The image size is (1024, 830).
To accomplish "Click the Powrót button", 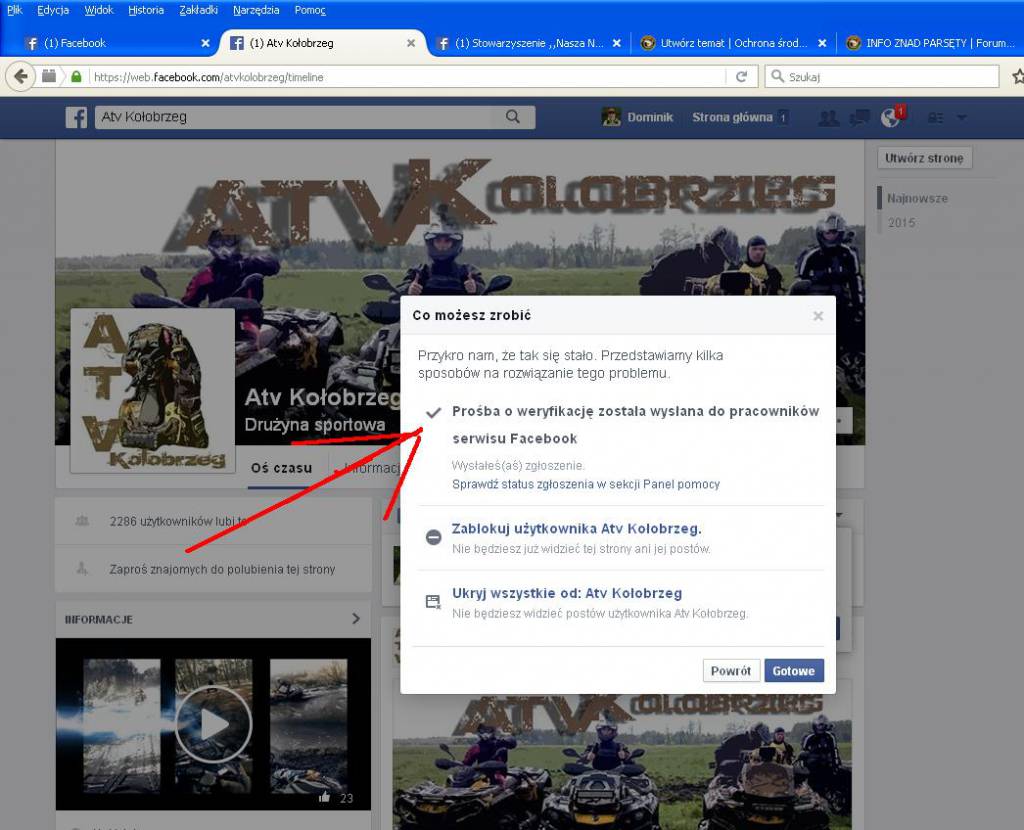I will 731,671.
